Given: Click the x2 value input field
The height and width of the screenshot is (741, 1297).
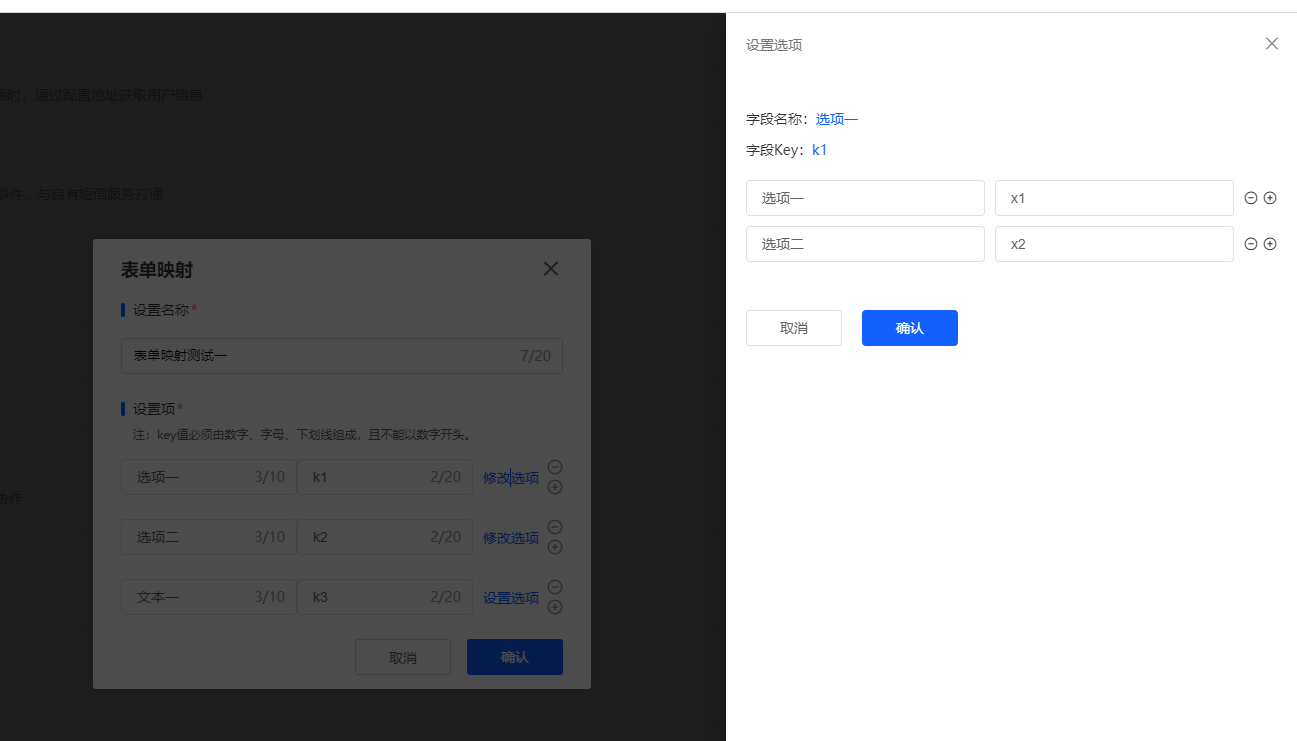Looking at the screenshot, I should click(x=1113, y=244).
